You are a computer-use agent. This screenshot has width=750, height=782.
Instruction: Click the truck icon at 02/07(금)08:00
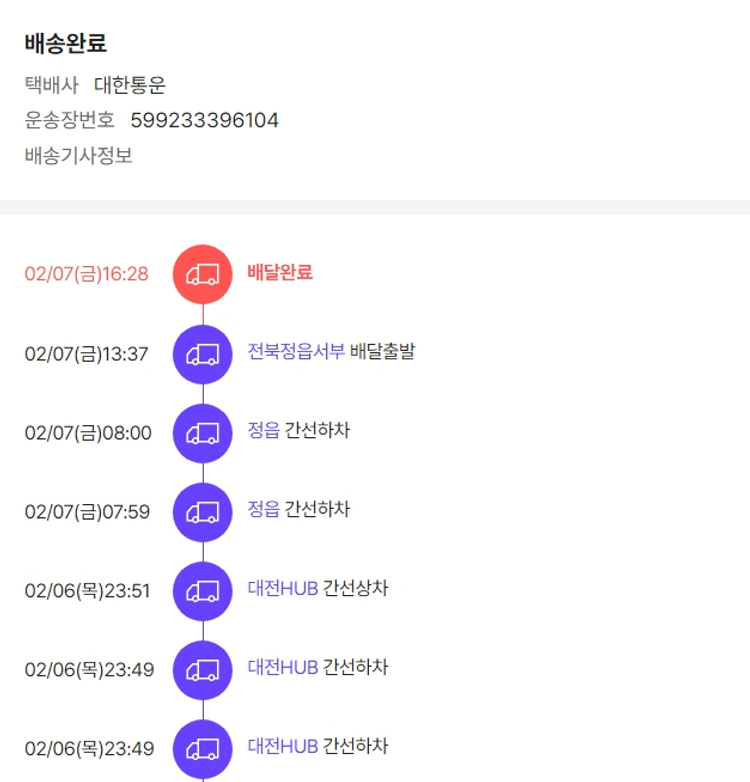point(202,432)
